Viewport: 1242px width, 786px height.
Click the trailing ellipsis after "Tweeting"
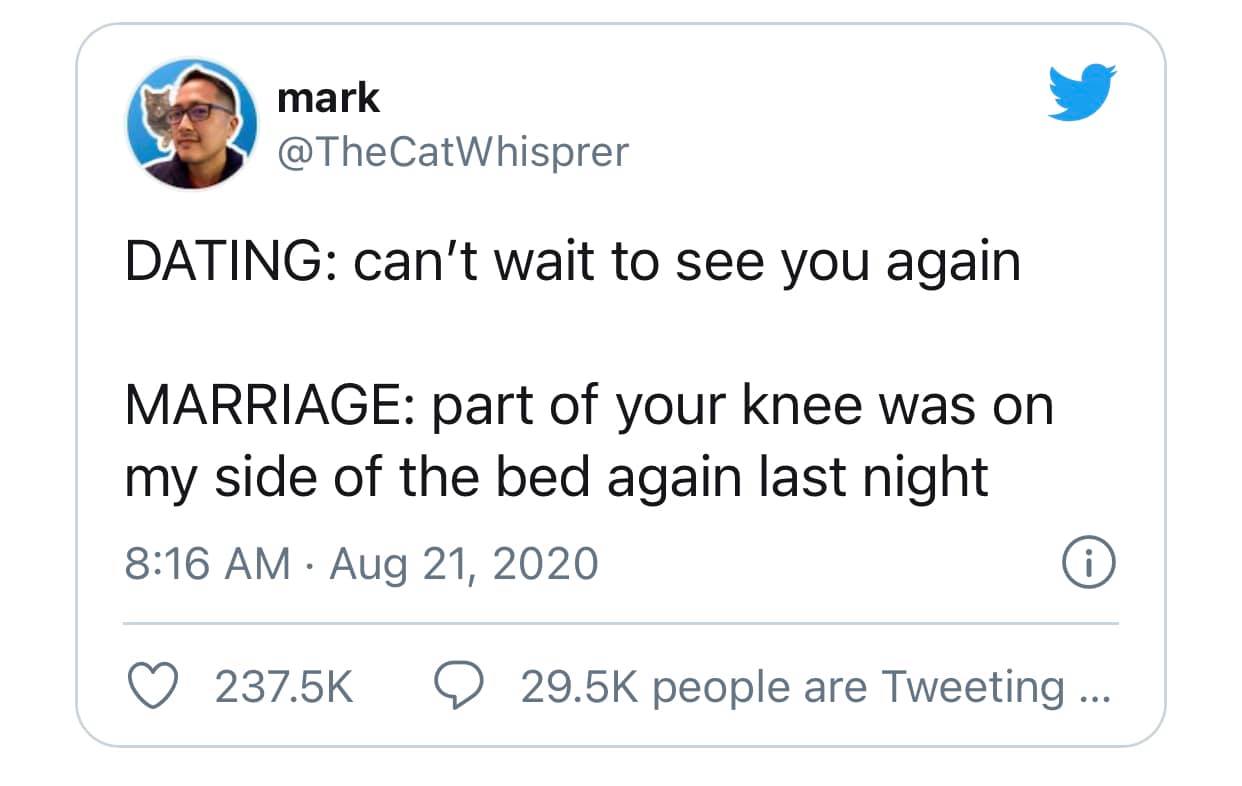coord(1094,690)
